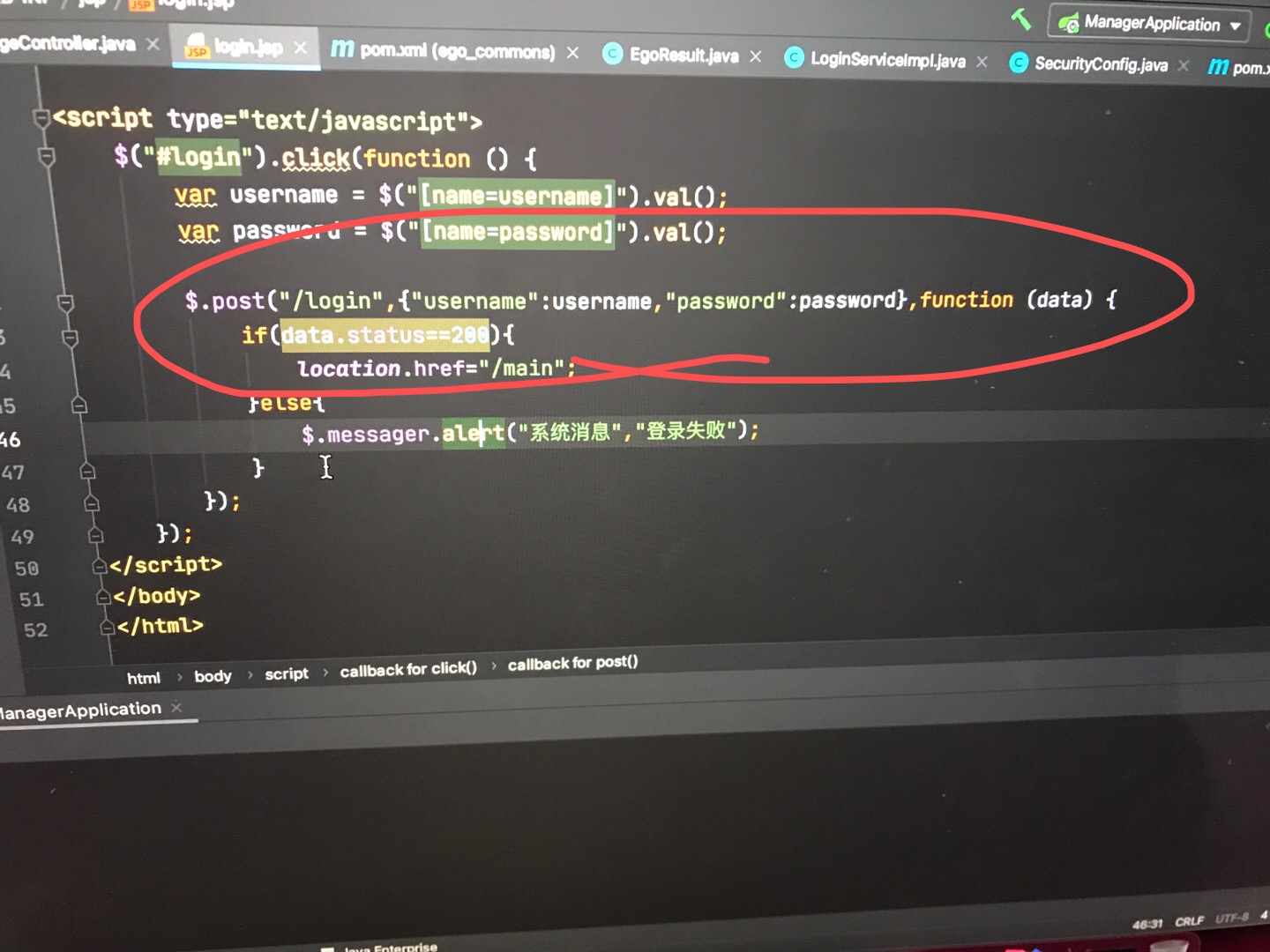Click the 46:31 caret position in status bar
1270x952 pixels.
tap(1147, 925)
